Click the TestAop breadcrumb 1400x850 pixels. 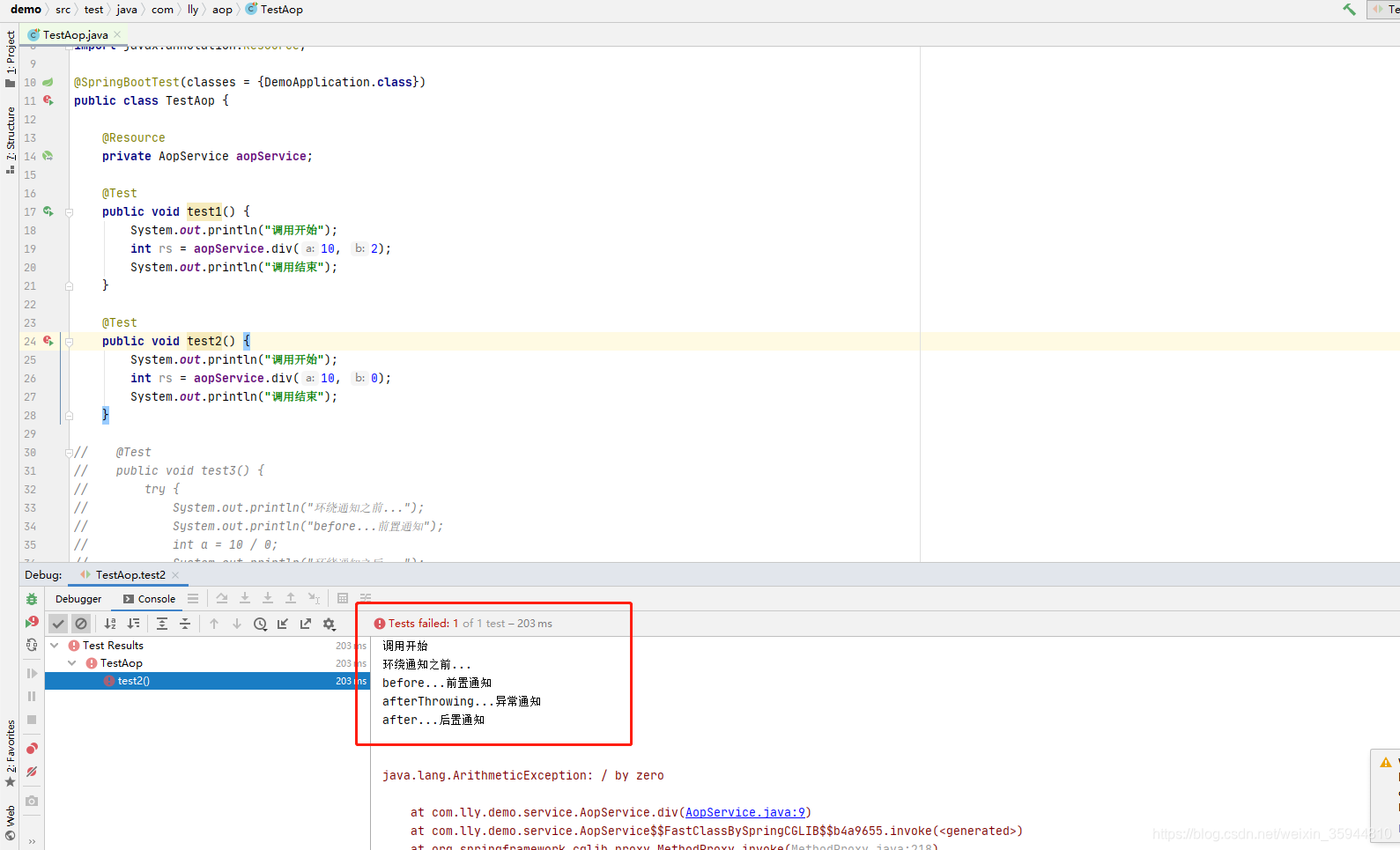pyautogui.click(x=274, y=10)
